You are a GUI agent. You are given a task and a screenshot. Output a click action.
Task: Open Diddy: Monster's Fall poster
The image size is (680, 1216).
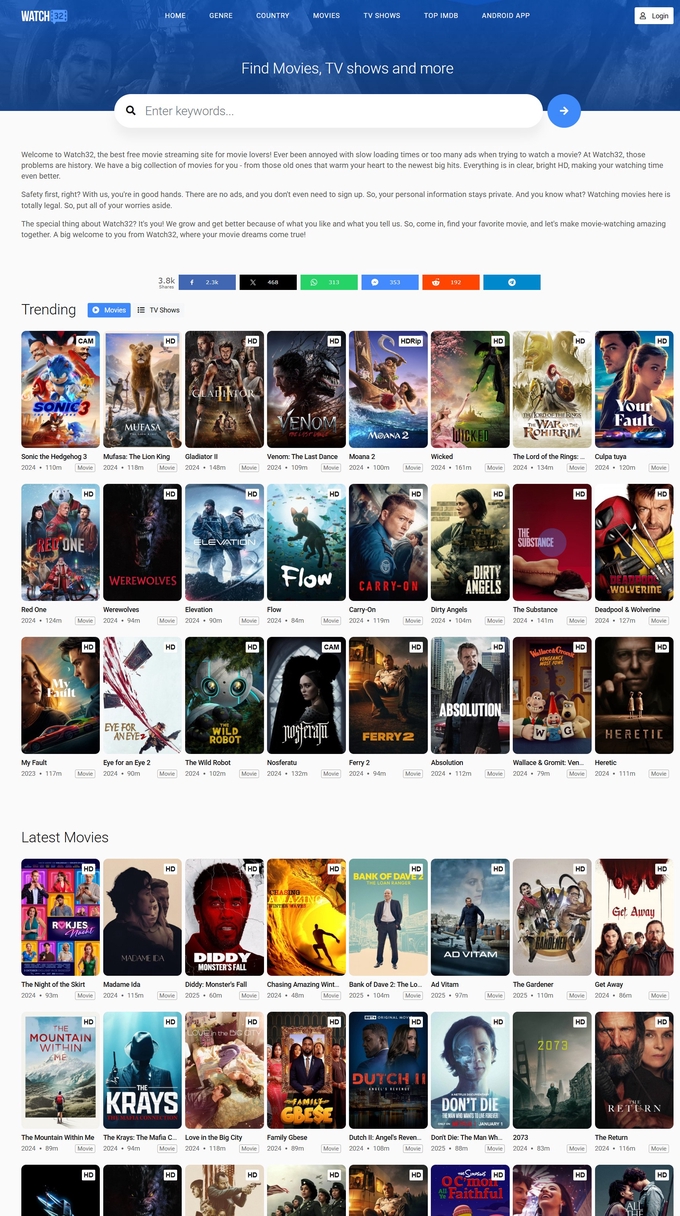(x=224, y=917)
